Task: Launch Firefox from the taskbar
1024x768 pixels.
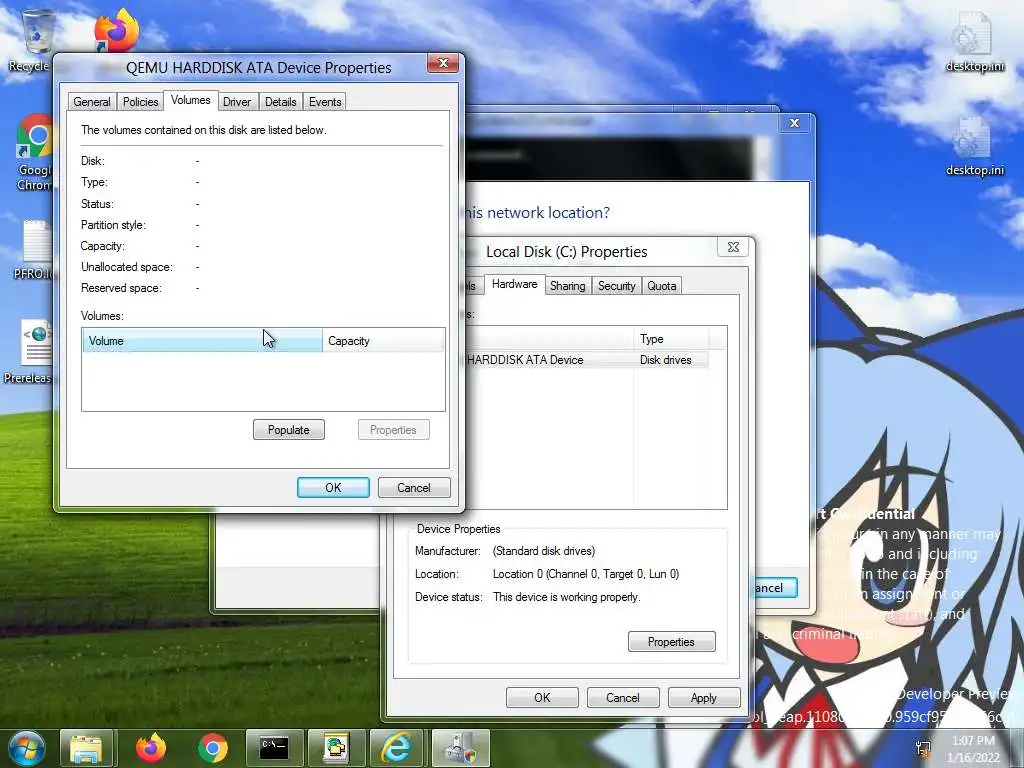Action: tap(150, 748)
